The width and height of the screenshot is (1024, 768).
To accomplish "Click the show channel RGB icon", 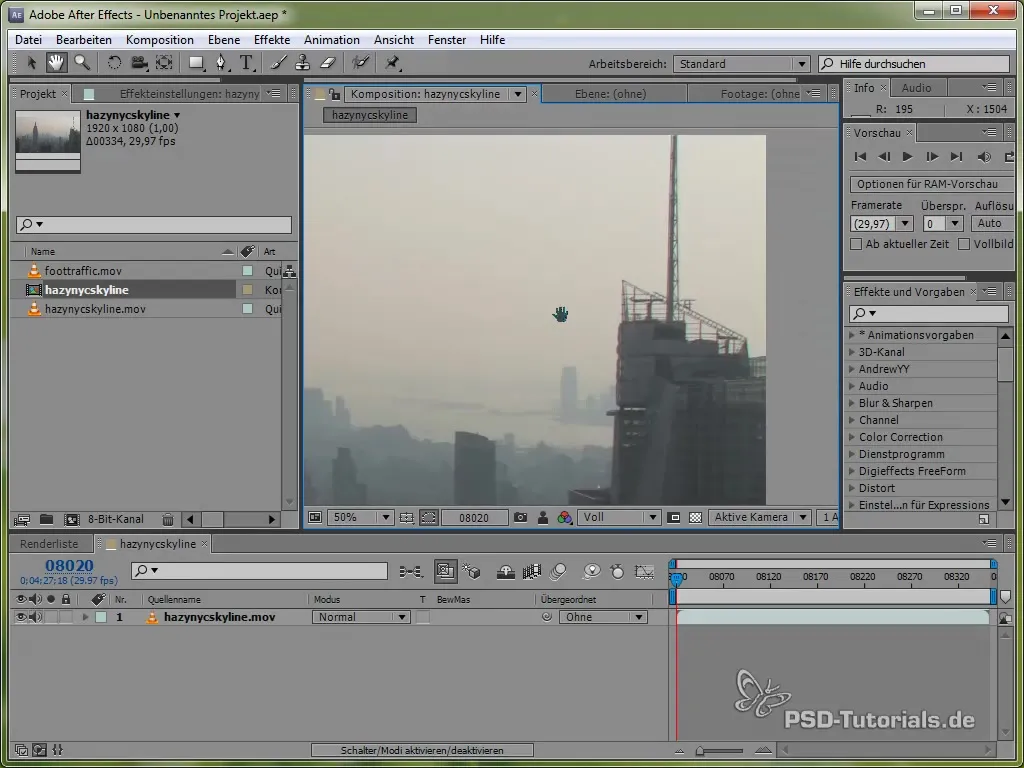I will coord(565,517).
